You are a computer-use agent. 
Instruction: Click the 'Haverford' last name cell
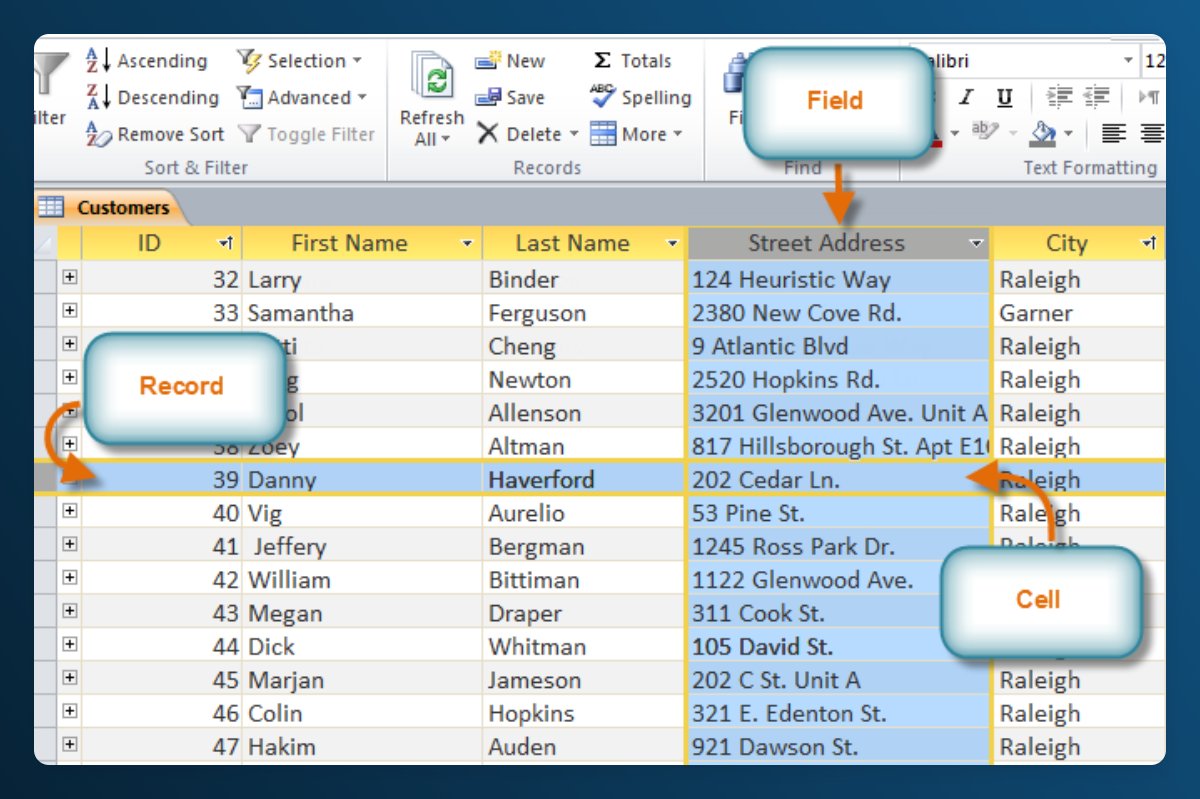[584, 479]
